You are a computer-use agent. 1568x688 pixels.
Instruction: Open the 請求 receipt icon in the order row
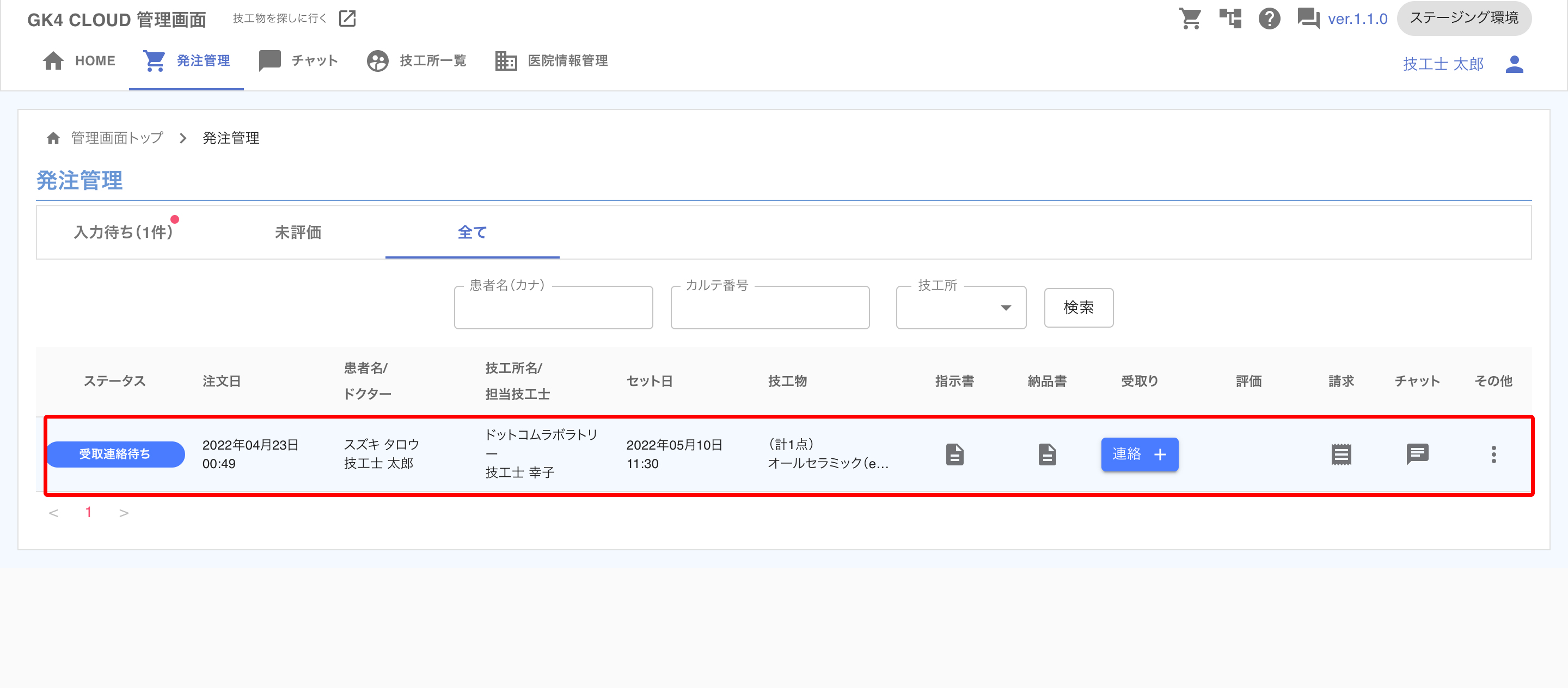[1341, 454]
